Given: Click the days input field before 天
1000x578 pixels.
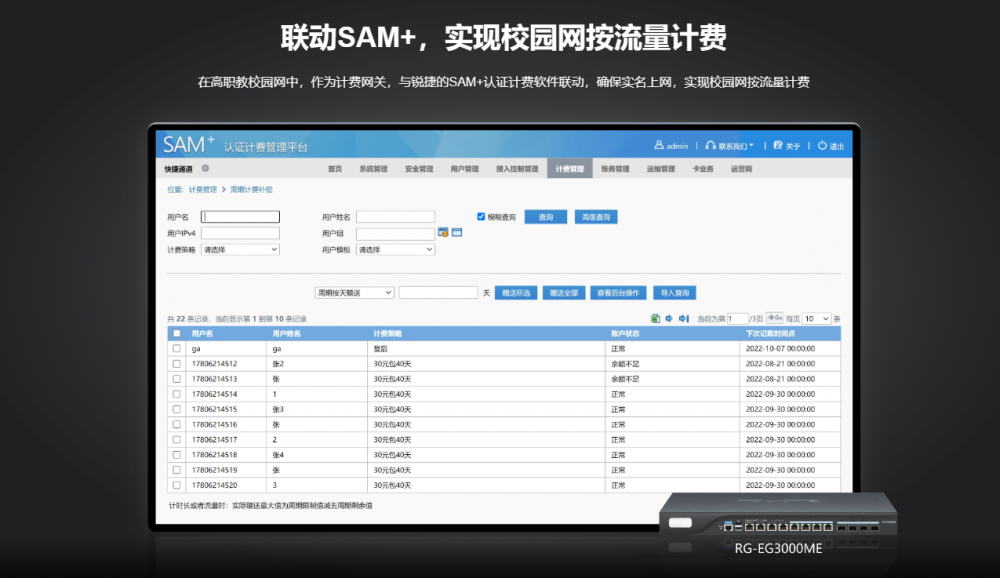Looking at the screenshot, I should pos(438,293).
